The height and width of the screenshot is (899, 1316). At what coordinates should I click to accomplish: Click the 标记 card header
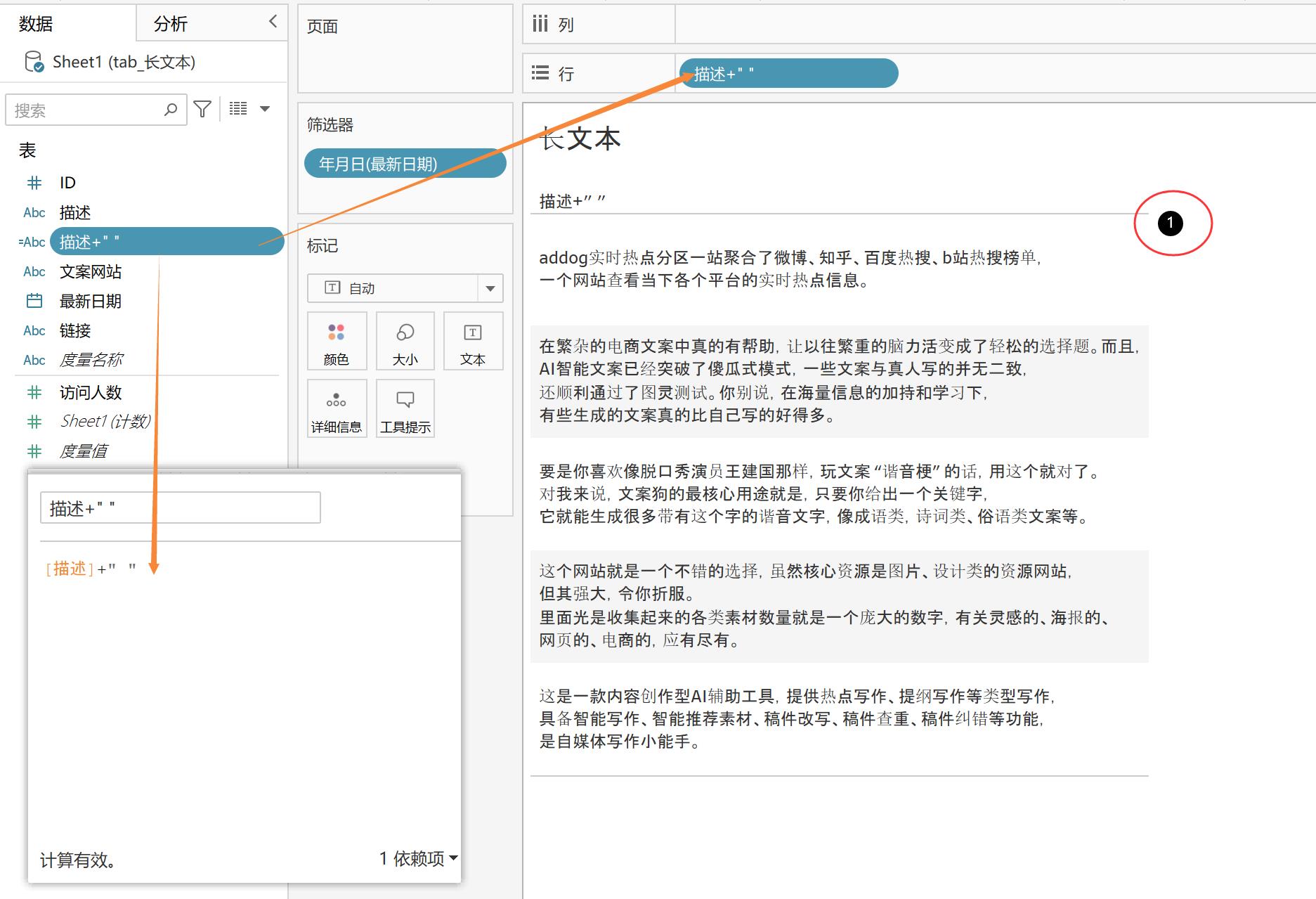coord(323,246)
